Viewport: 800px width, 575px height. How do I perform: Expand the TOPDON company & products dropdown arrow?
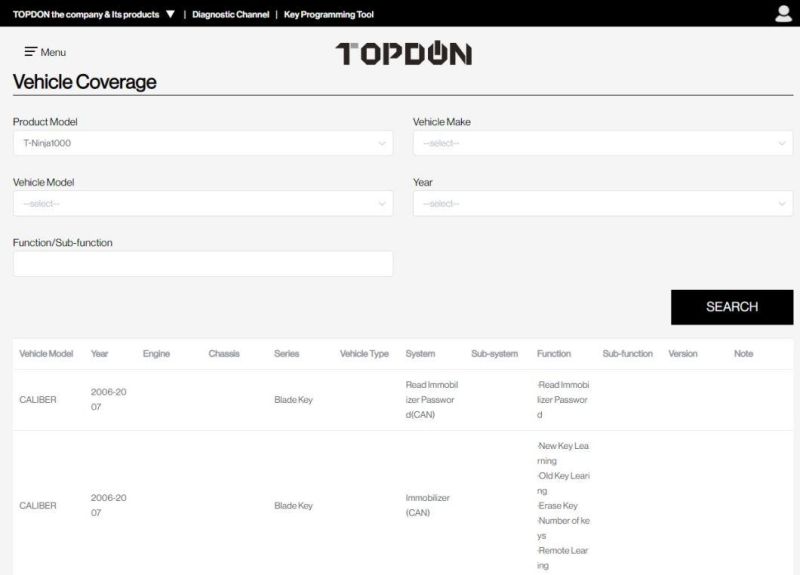[170, 14]
